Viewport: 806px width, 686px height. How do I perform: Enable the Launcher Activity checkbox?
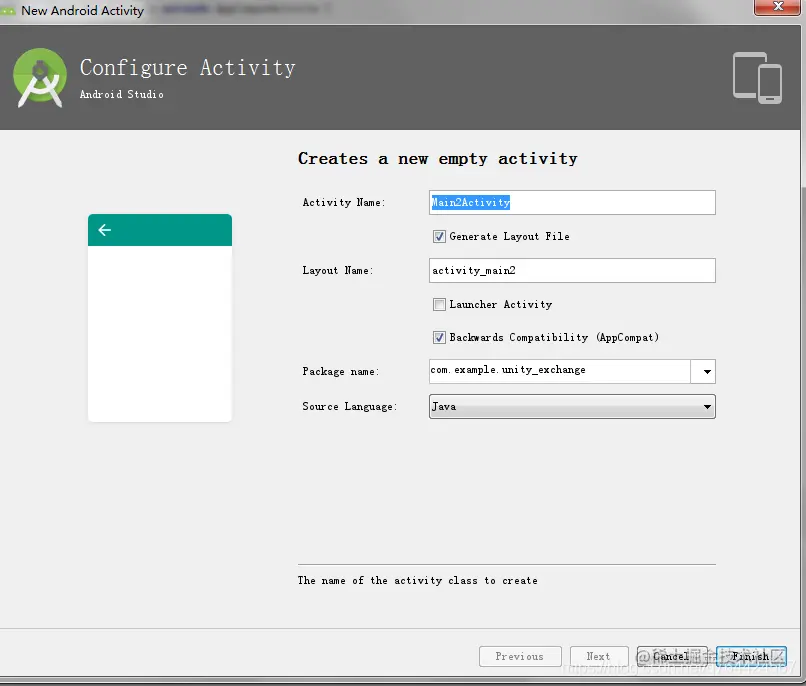point(439,304)
